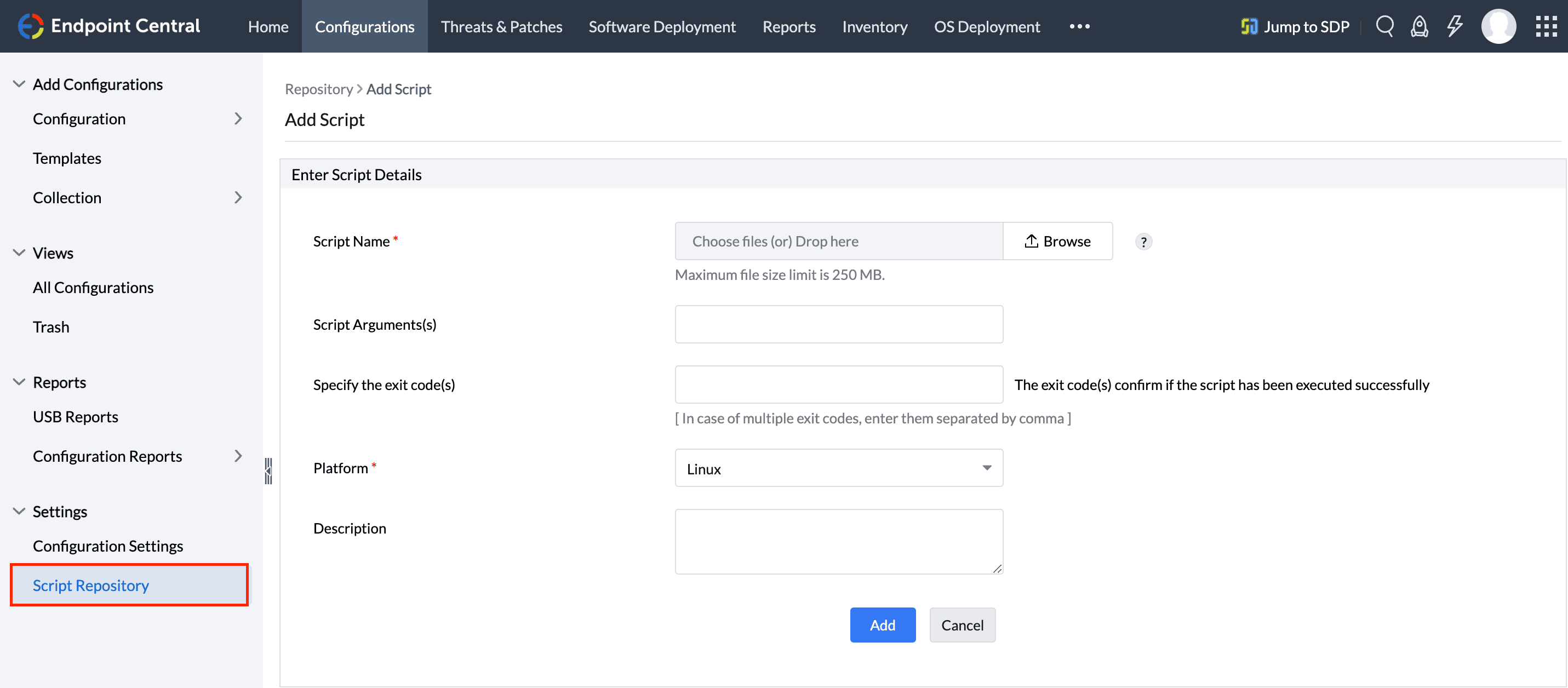Open the three-dots more menu

[x=1079, y=26]
